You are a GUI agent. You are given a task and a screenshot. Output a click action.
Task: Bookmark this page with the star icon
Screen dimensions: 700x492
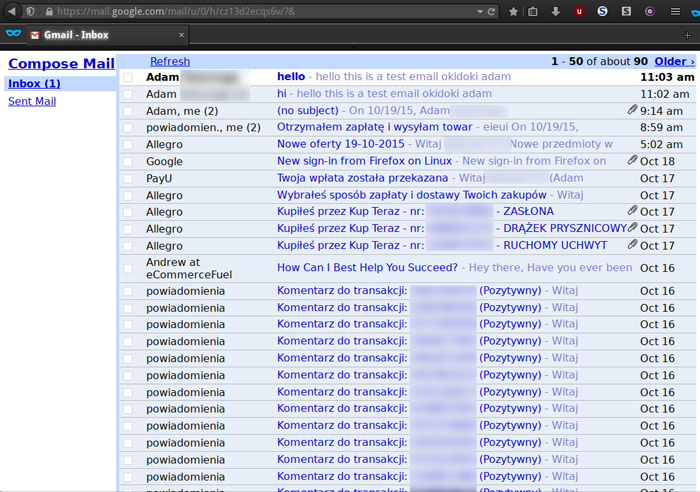[x=513, y=12]
